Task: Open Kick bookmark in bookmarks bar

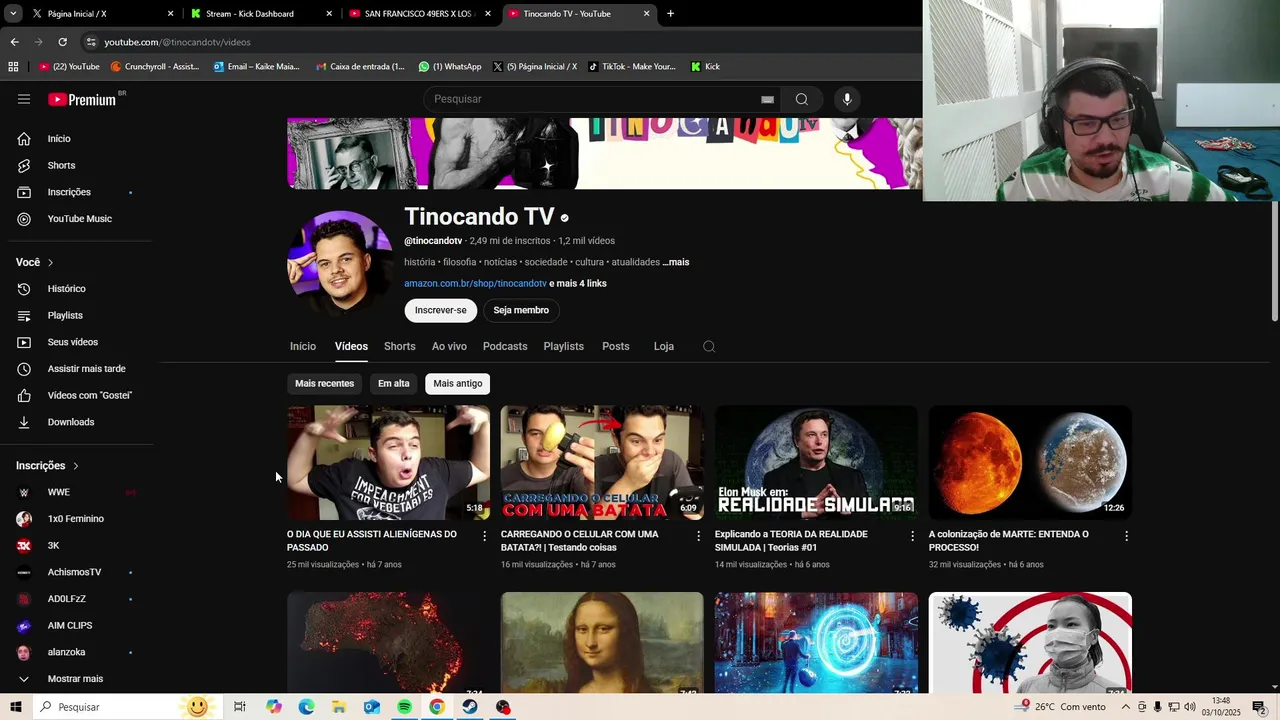Action: point(705,67)
